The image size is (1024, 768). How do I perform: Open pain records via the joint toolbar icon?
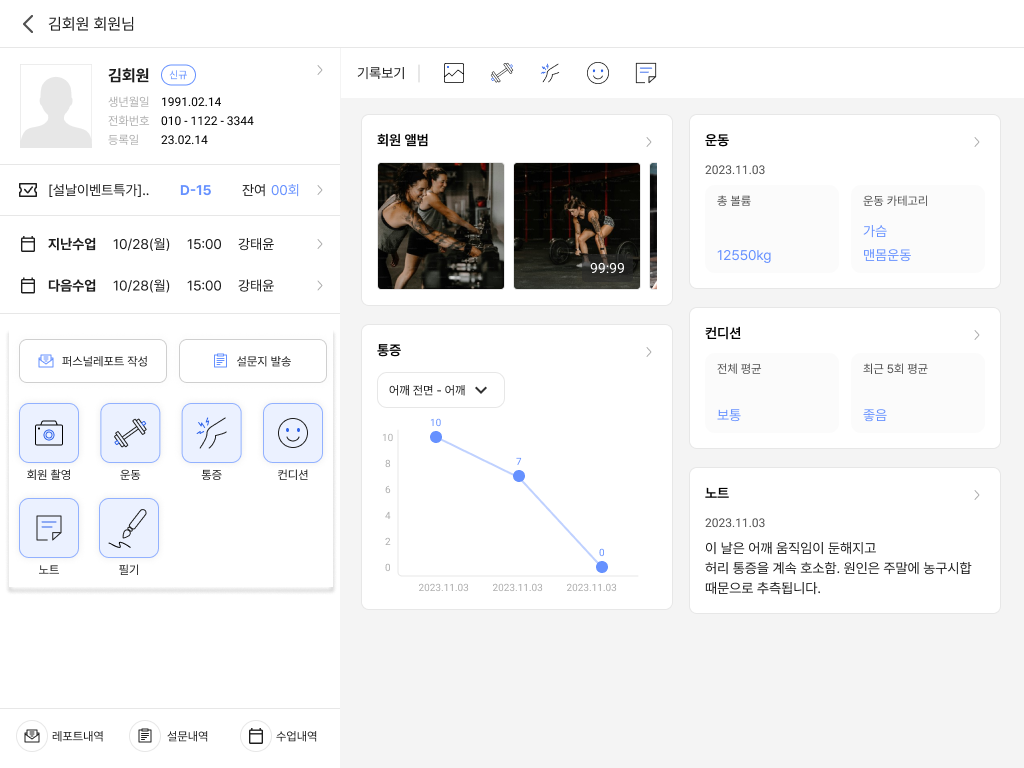point(550,72)
